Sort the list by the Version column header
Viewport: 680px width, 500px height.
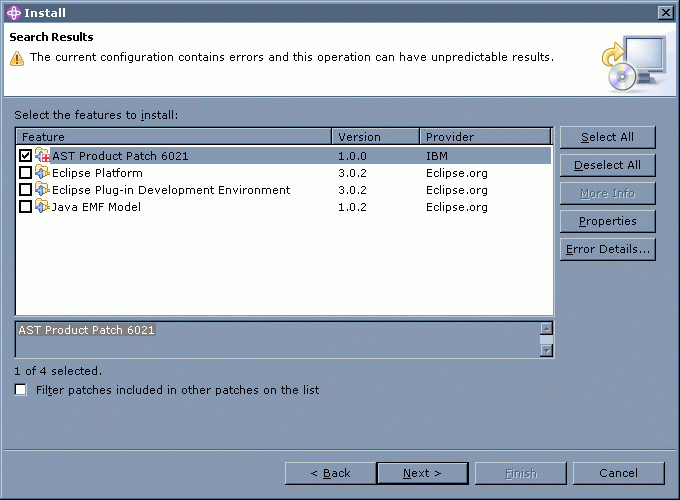[376, 137]
